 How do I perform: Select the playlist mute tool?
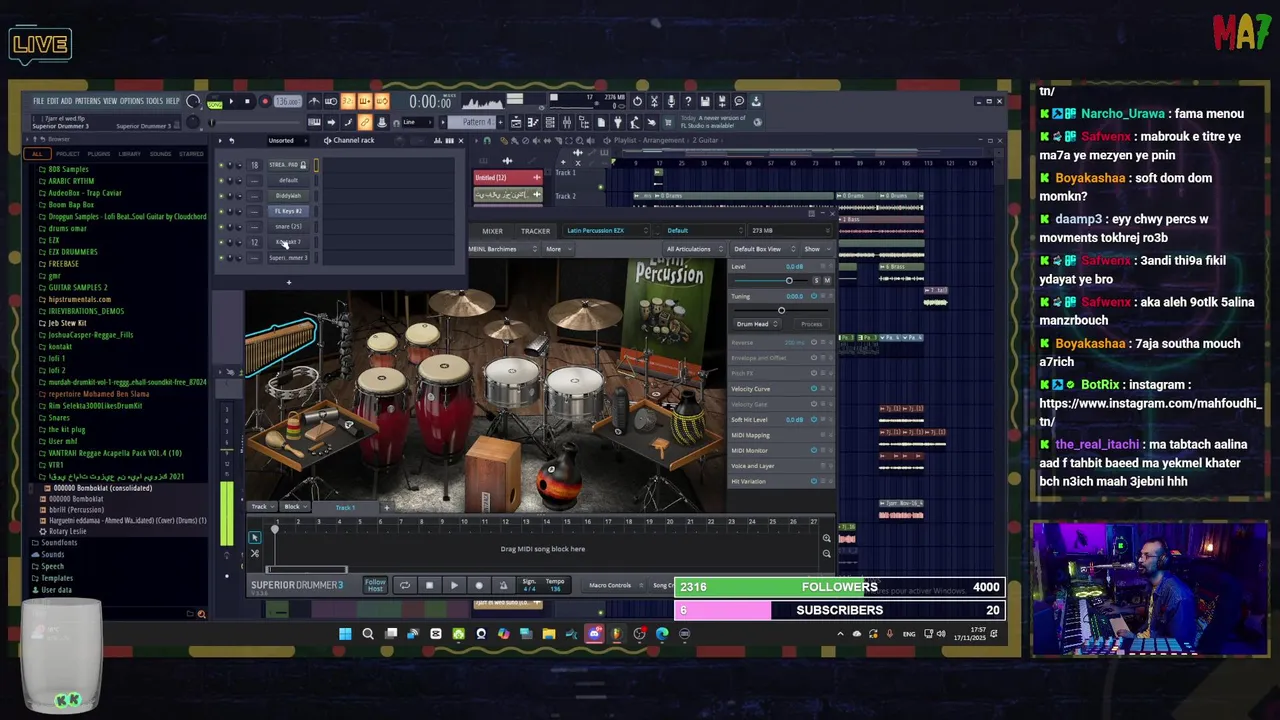[x=536, y=140]
